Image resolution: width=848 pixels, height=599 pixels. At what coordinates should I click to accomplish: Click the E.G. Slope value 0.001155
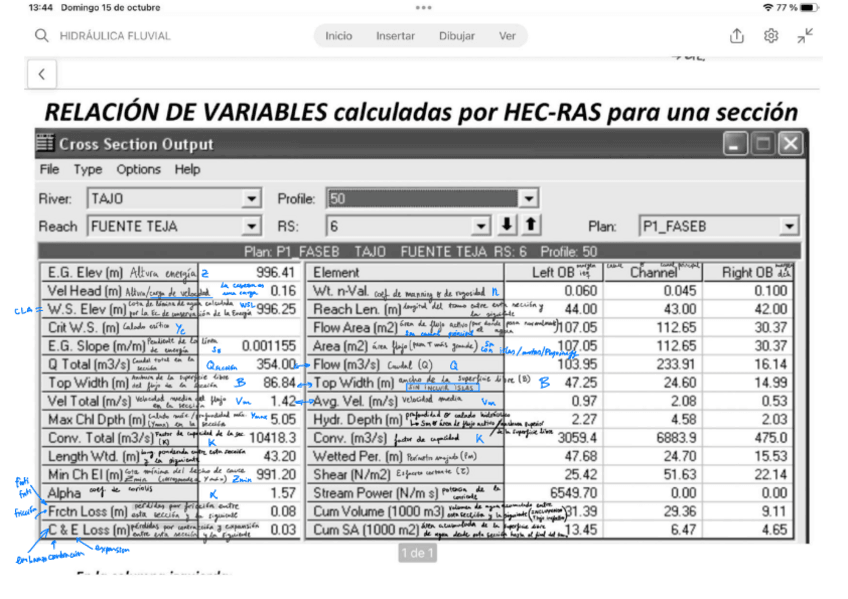point(269,346)
